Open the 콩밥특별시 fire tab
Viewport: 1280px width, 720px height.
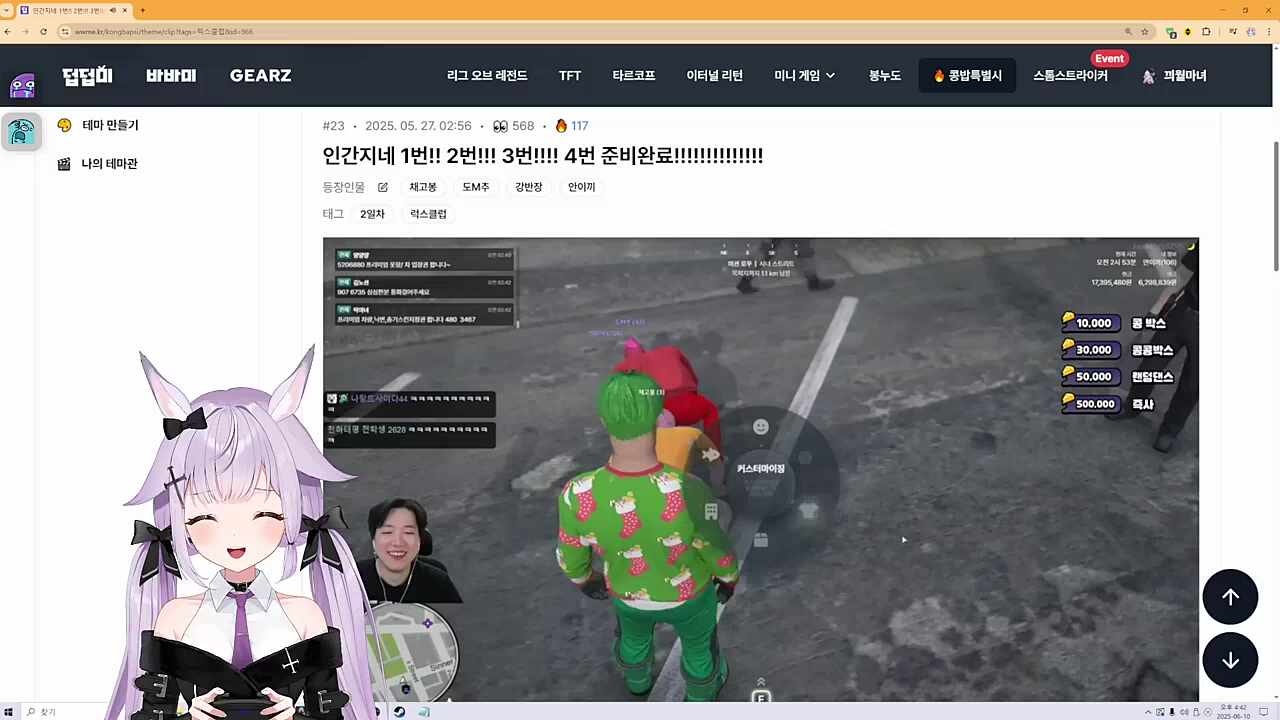point(967,76)
